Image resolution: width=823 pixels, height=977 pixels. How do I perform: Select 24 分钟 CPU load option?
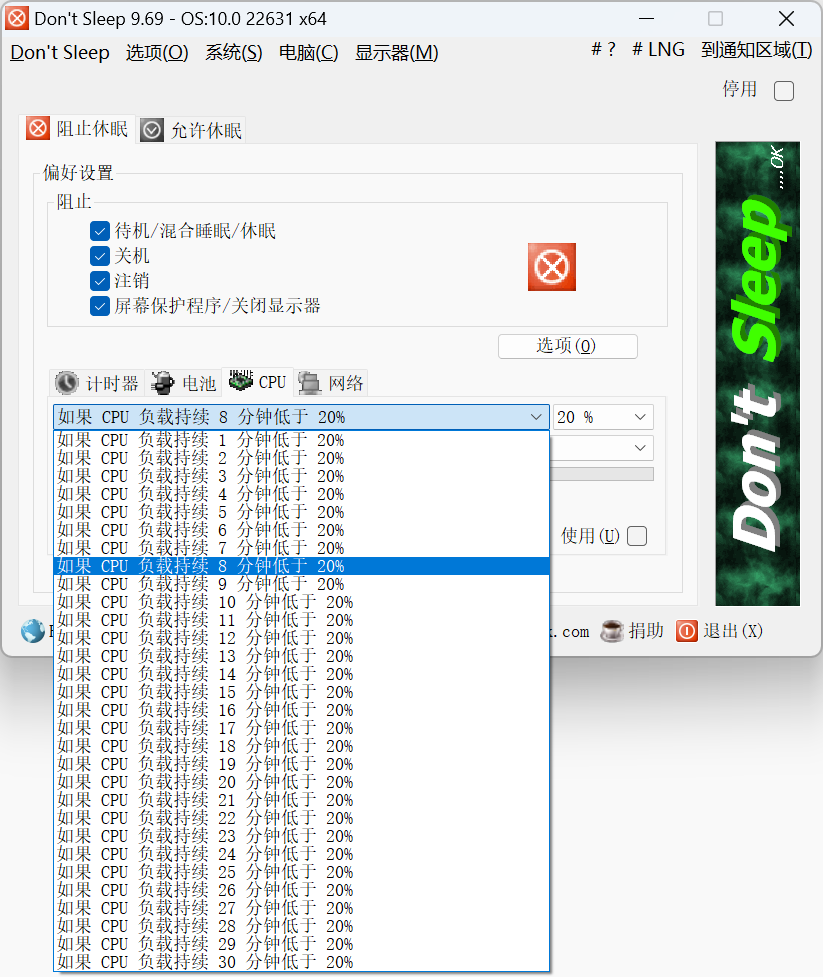(302, 854)
